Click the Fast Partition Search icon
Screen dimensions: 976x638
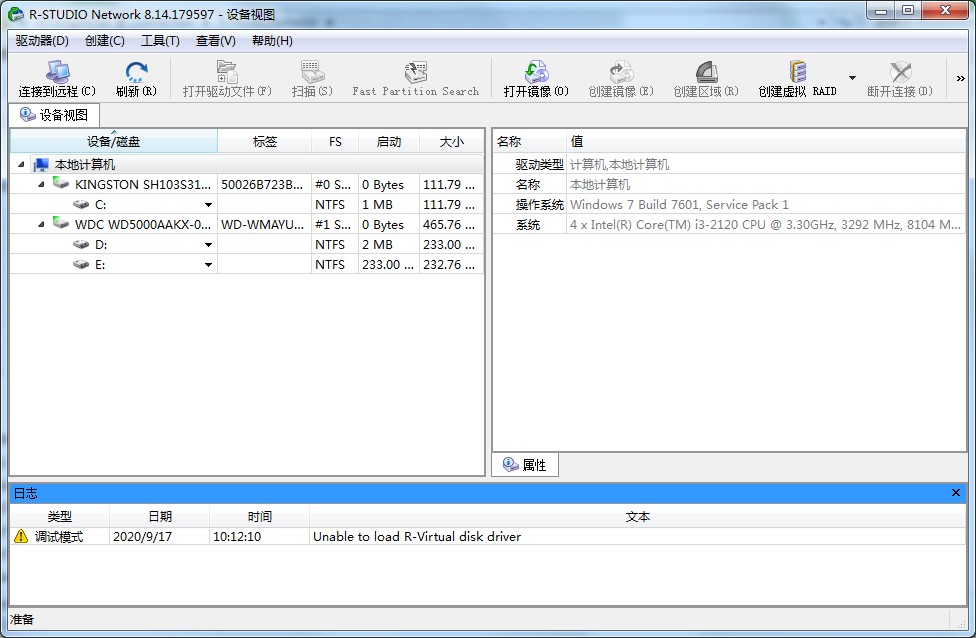click(416, 72)
